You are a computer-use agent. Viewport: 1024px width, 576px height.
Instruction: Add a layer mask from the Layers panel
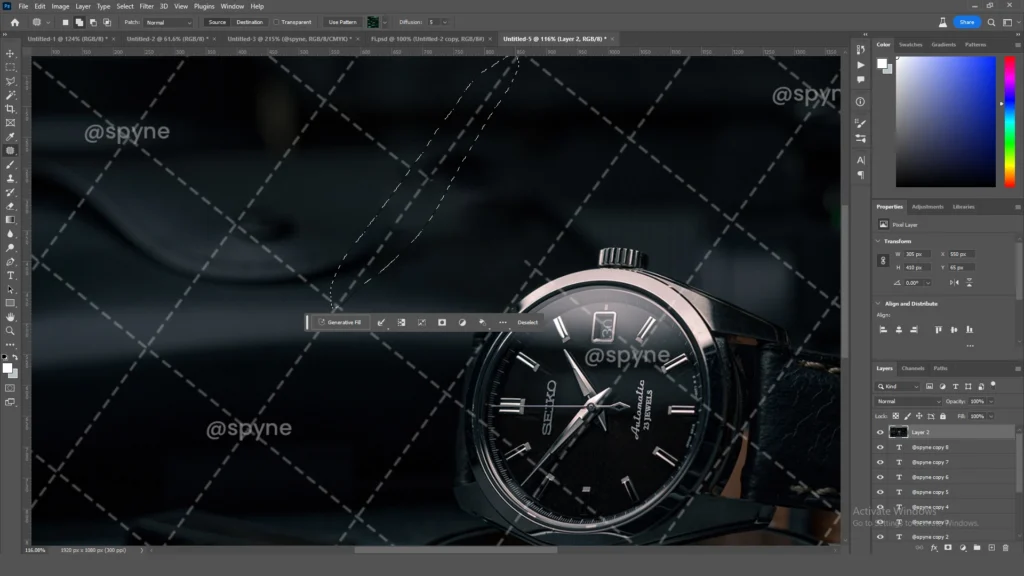(x=948, y=548)
